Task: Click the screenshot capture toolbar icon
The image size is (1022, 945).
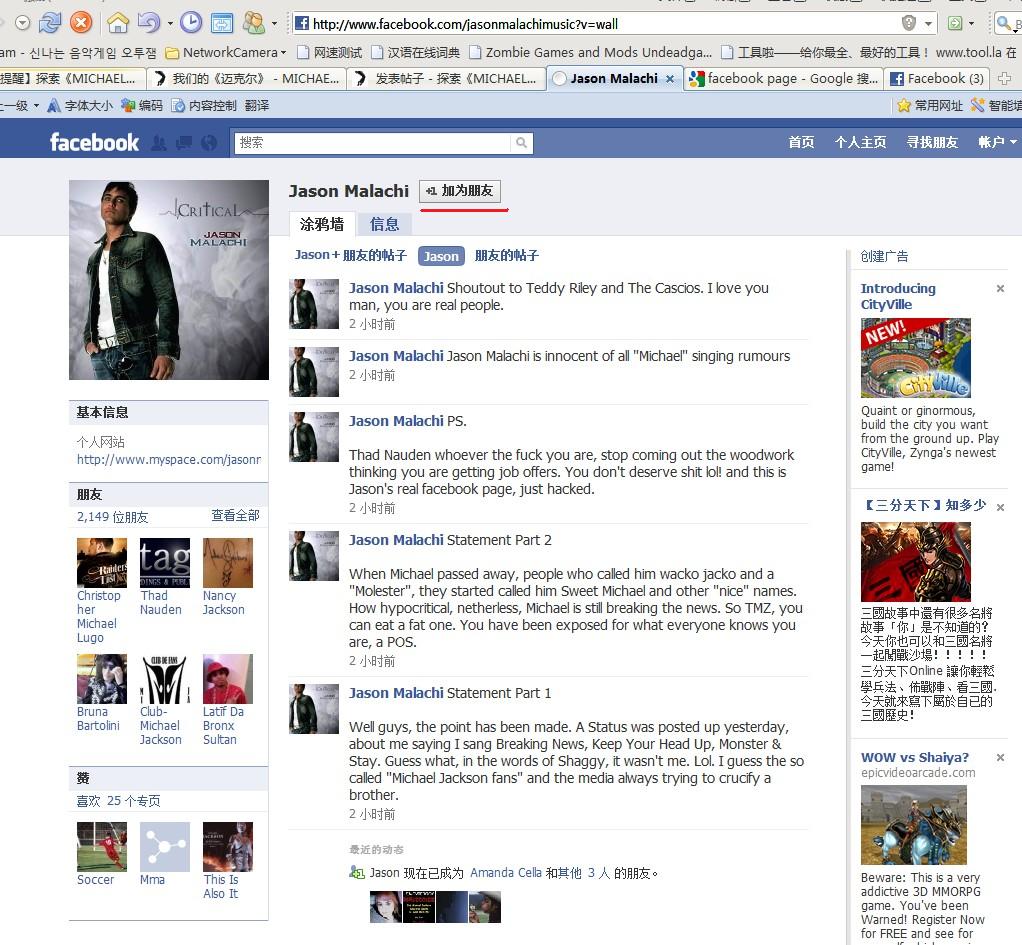Action: click(x=222, y=23)
